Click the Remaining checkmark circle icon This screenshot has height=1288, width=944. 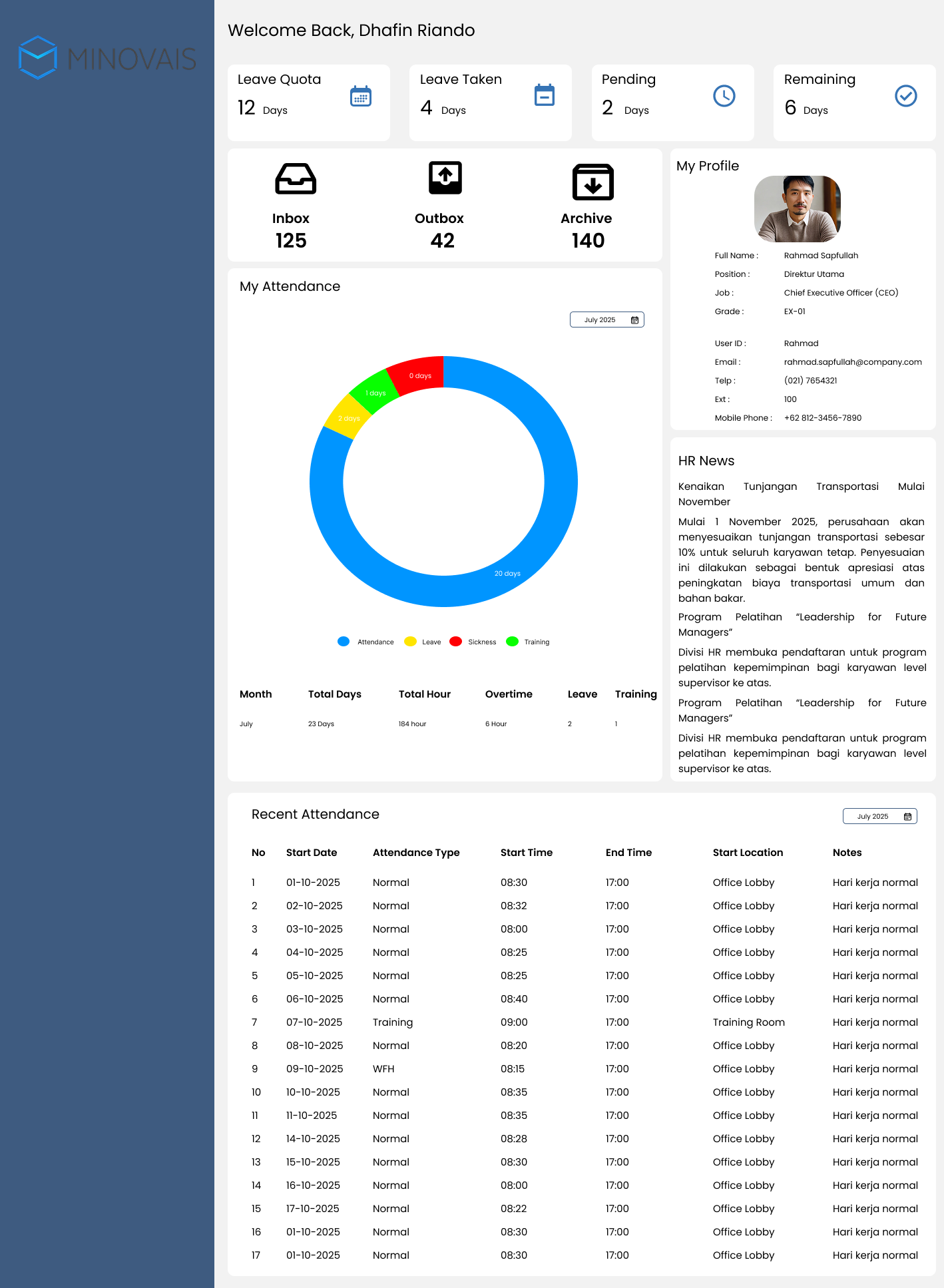[x=905, y=96]
